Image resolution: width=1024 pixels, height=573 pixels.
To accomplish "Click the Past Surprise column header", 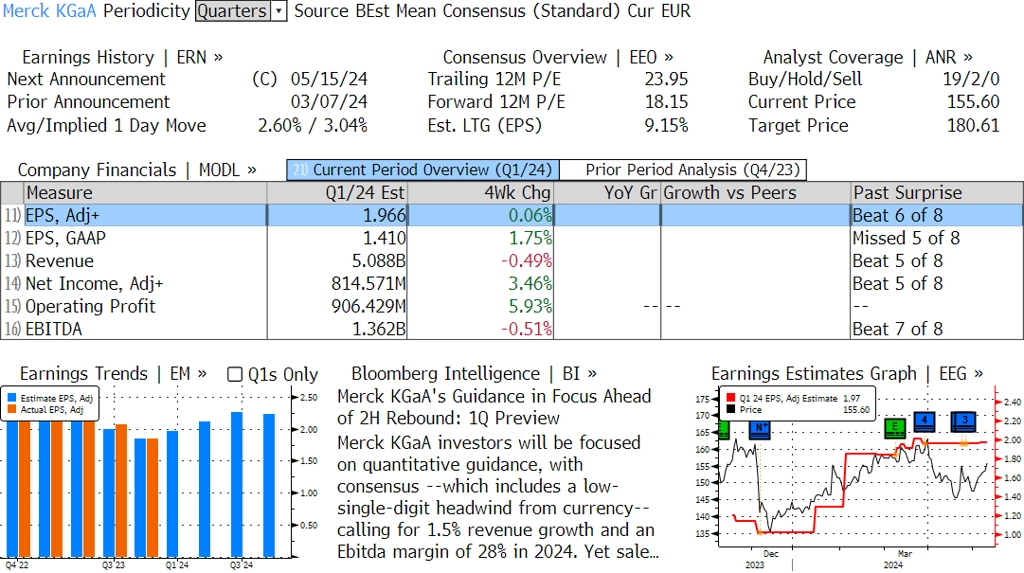I will click(x=937, y=193).
